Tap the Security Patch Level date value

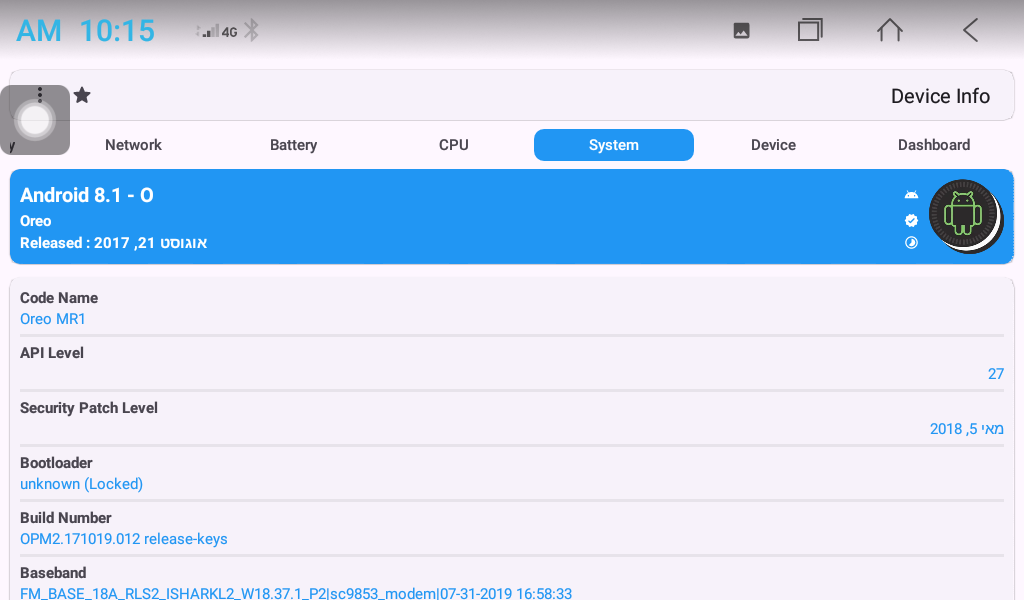click(967, 429)
